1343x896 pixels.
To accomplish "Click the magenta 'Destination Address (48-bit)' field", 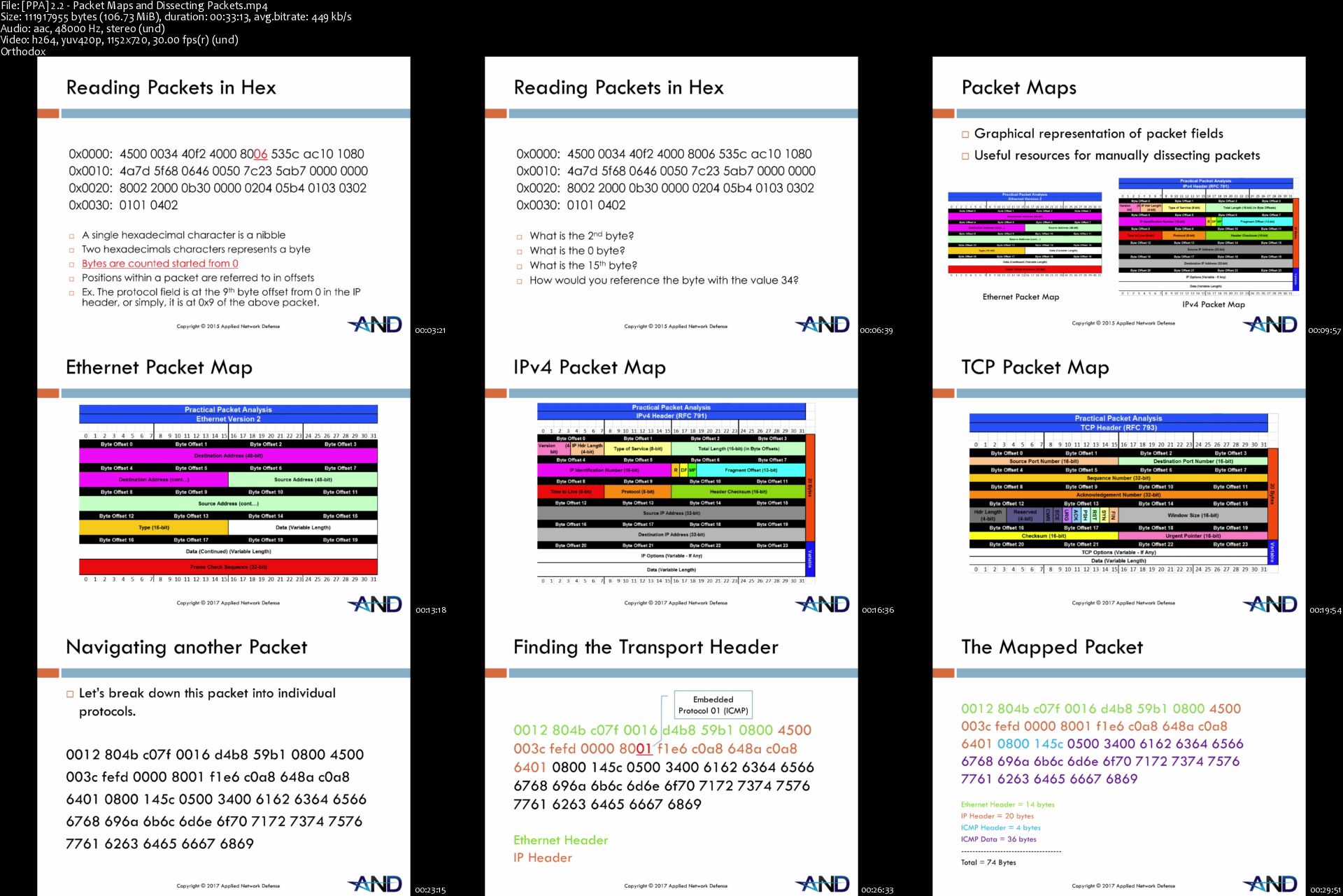I will (228, 455).
